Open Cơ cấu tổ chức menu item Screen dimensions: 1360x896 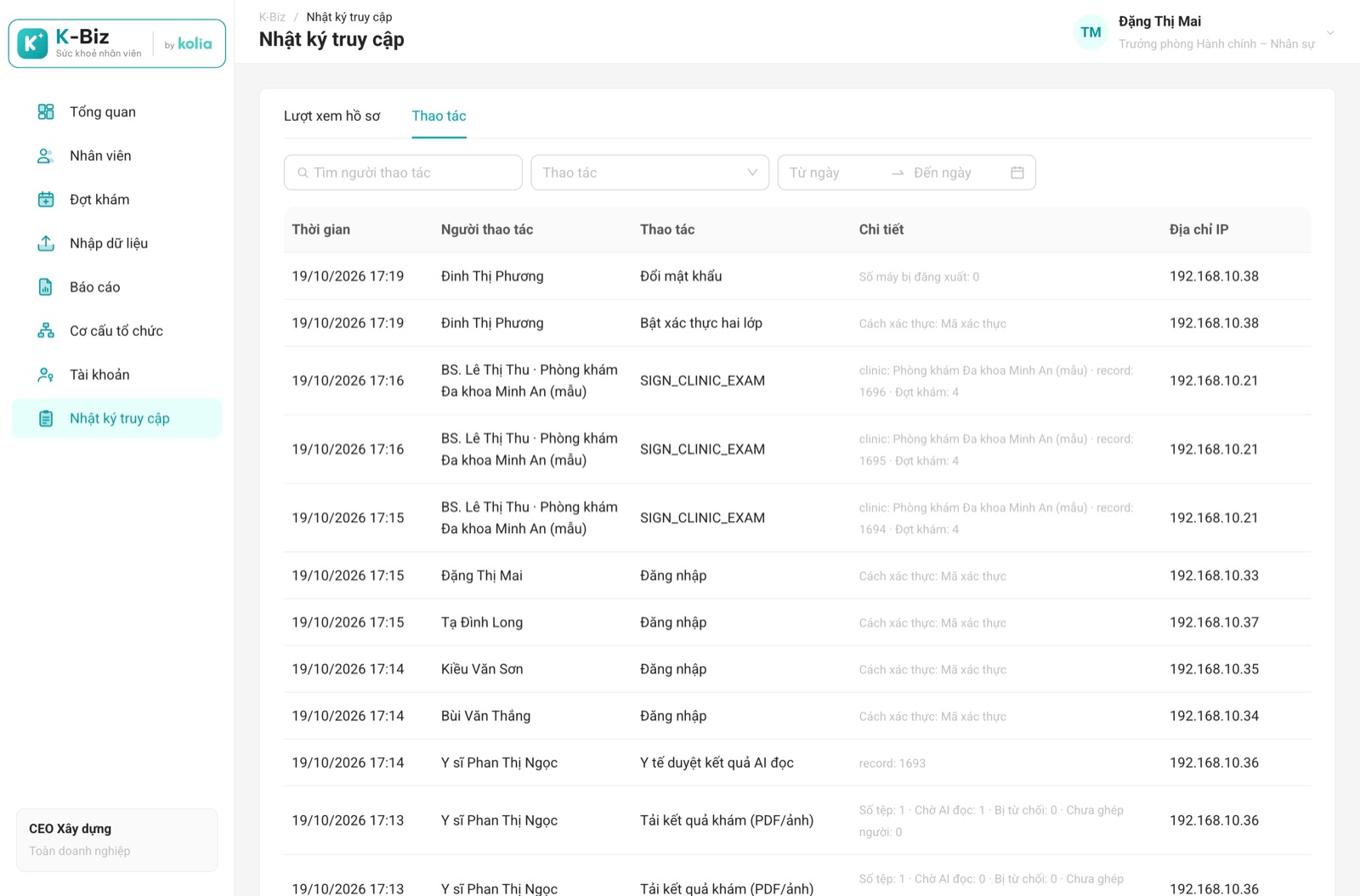pos(117,331)
